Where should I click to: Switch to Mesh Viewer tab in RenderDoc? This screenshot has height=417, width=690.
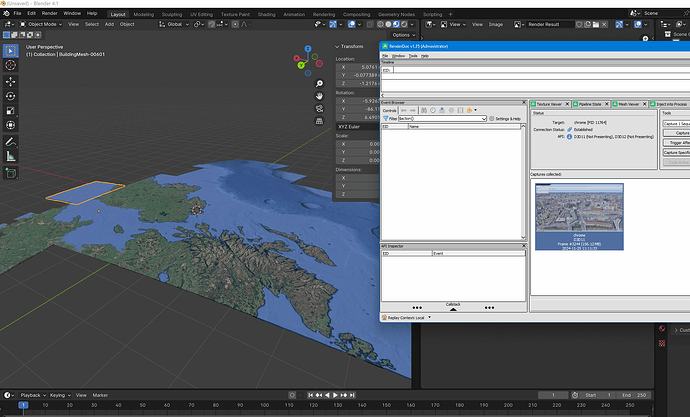point(628,104)
